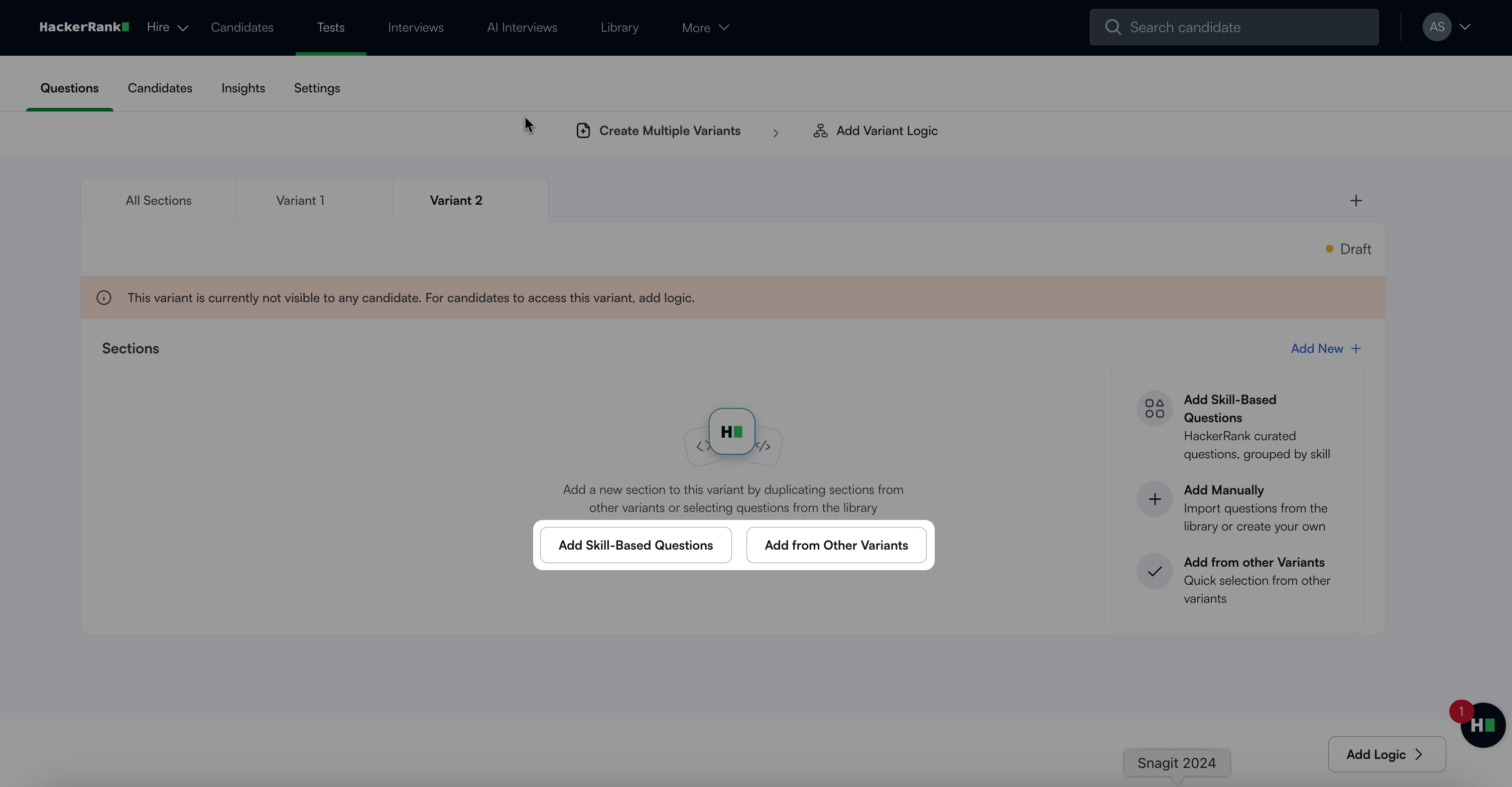This screenshot has width=1512, height=787.
Task: Click the Add Variant Logic flow icon
Action: click(820, 131)
